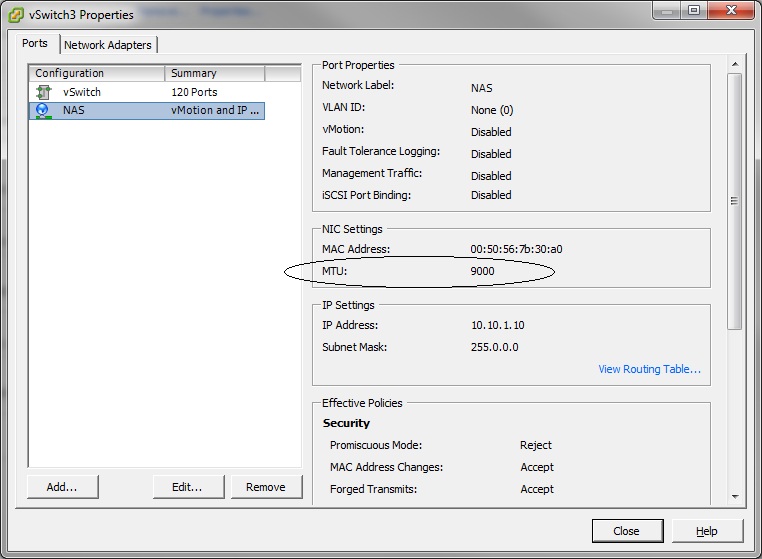The height and width of the screenshot is (559, 762).
Task: Click the Management Traffic label
Action: pos(372,173)
